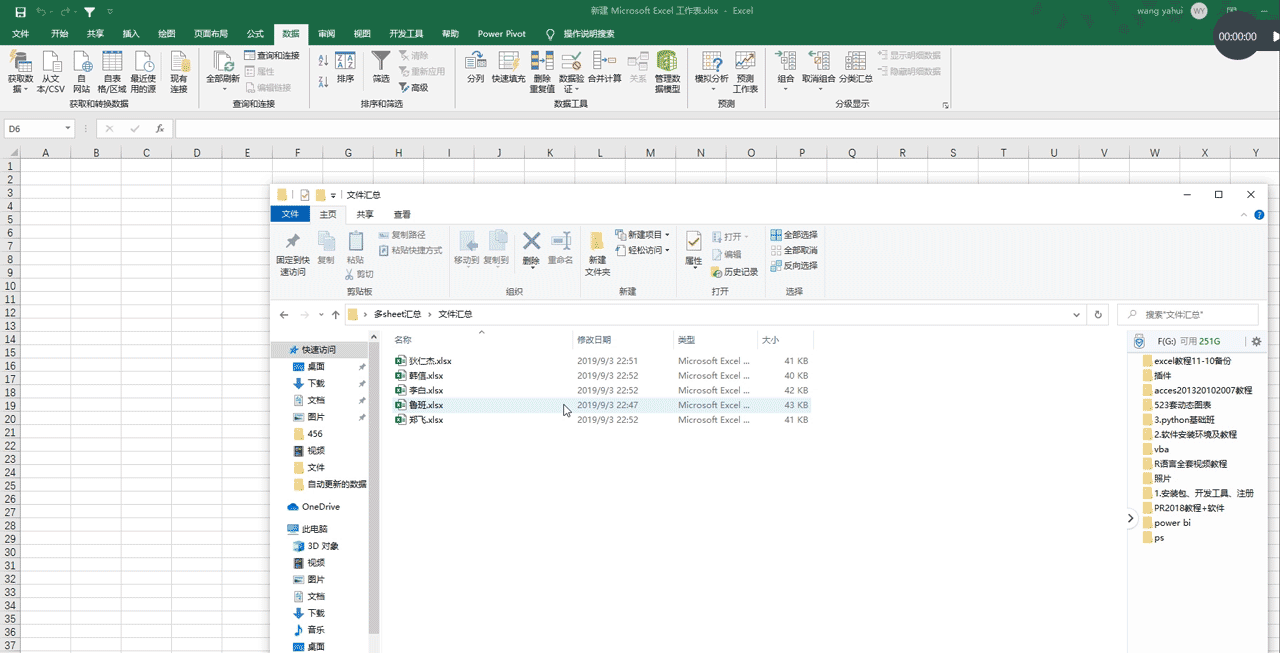1280x653 pixels.
Task: Open Explorer 文件 (File) menu
Action: (290, 214)
